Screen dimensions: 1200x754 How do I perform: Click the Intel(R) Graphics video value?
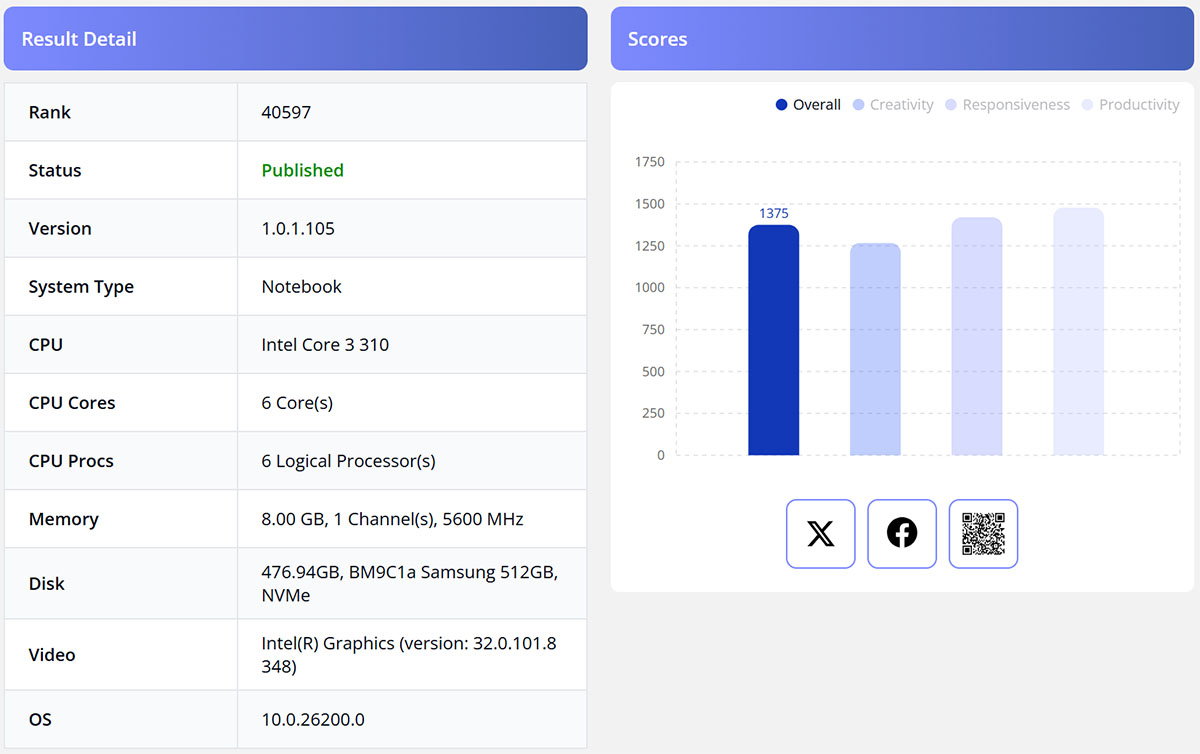(409, 655)
